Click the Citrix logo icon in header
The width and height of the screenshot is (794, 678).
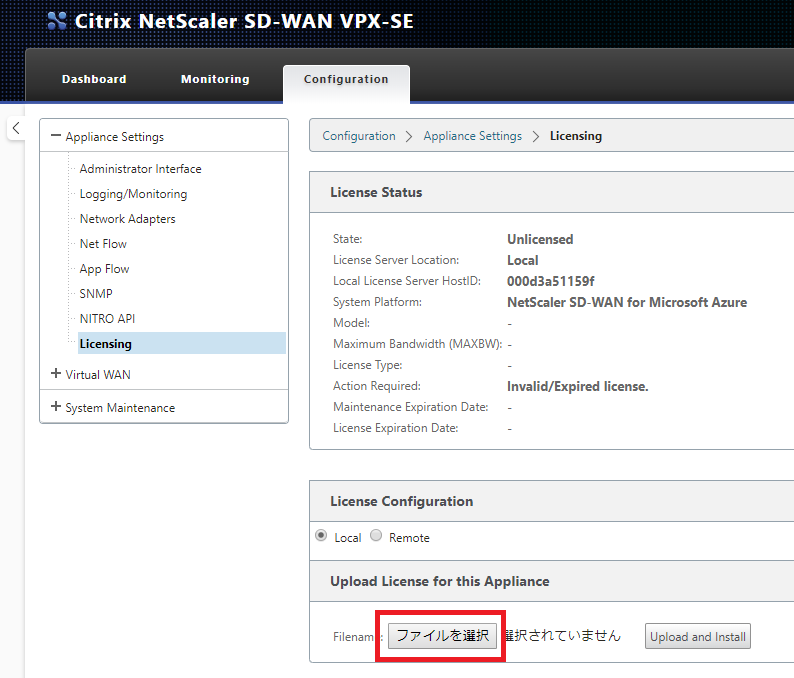(x=57, y=21)
